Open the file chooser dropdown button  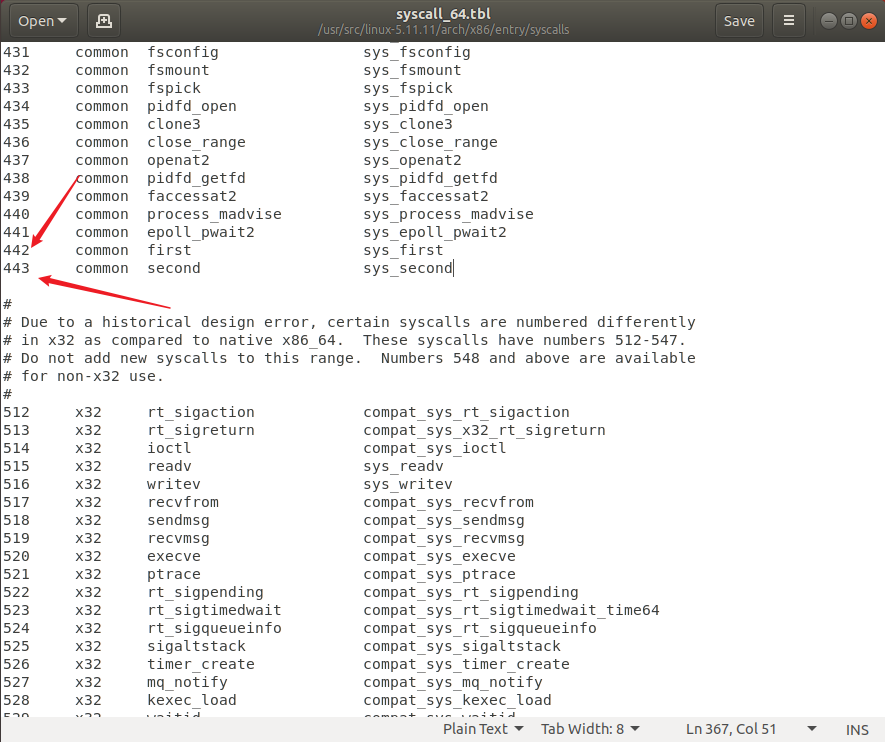click(43, 21)
